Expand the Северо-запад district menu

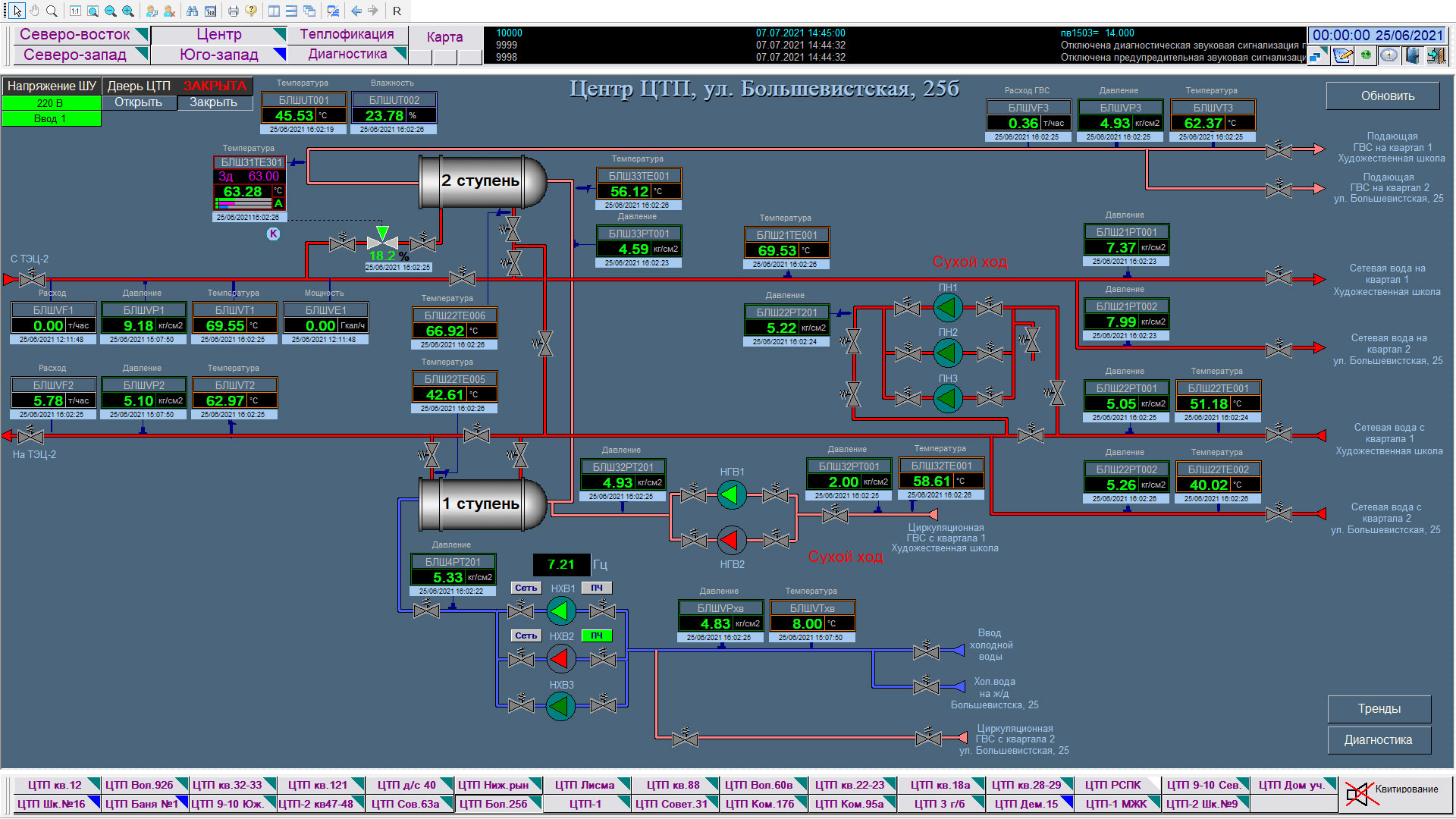coord(83,55)
